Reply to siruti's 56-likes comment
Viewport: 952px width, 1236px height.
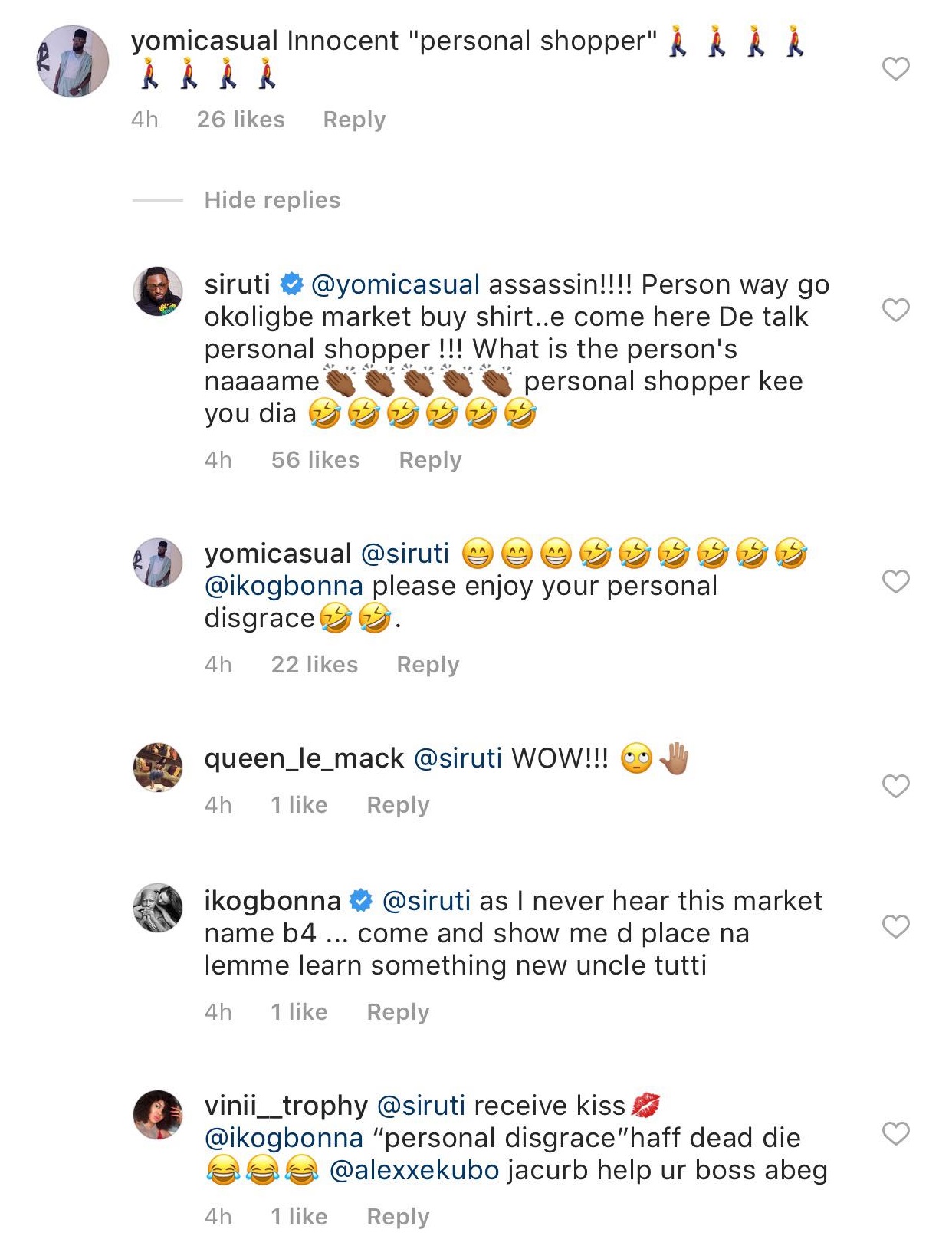click(430, 460)
